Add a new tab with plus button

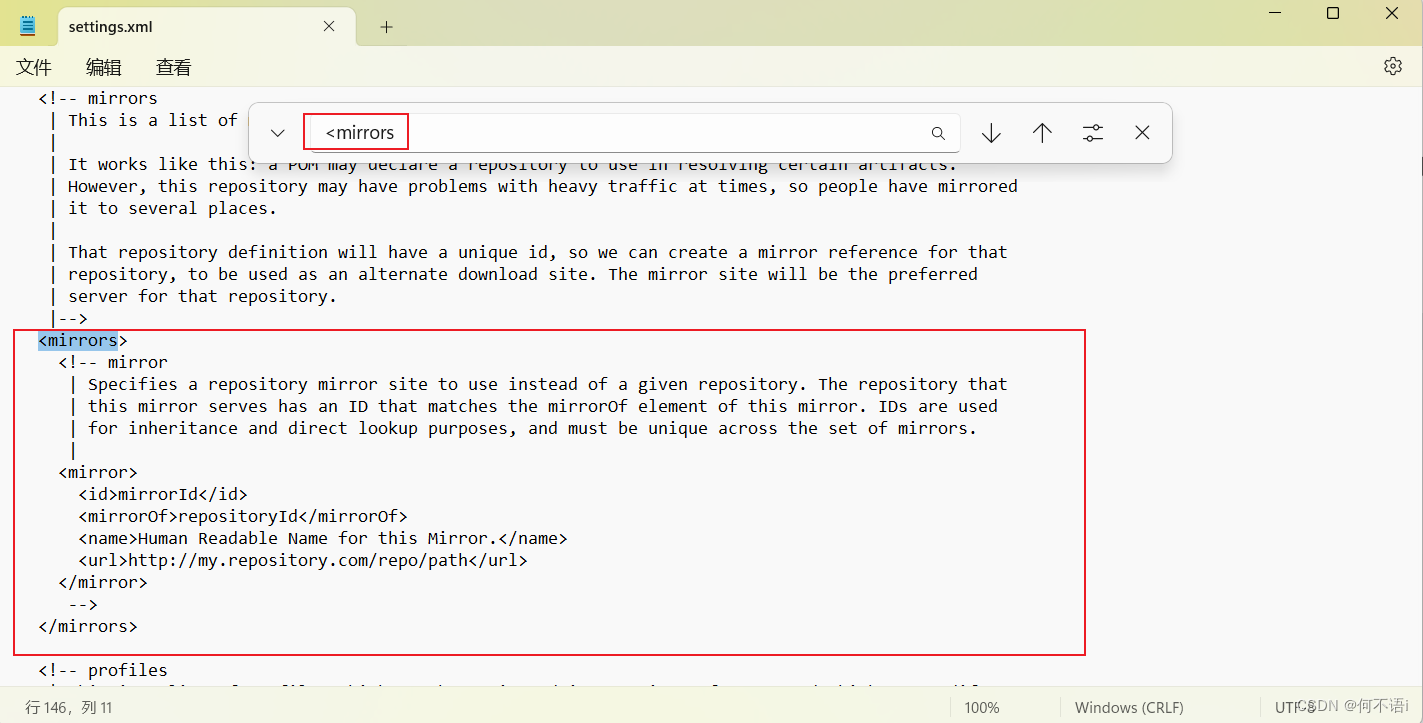point(386,27)
